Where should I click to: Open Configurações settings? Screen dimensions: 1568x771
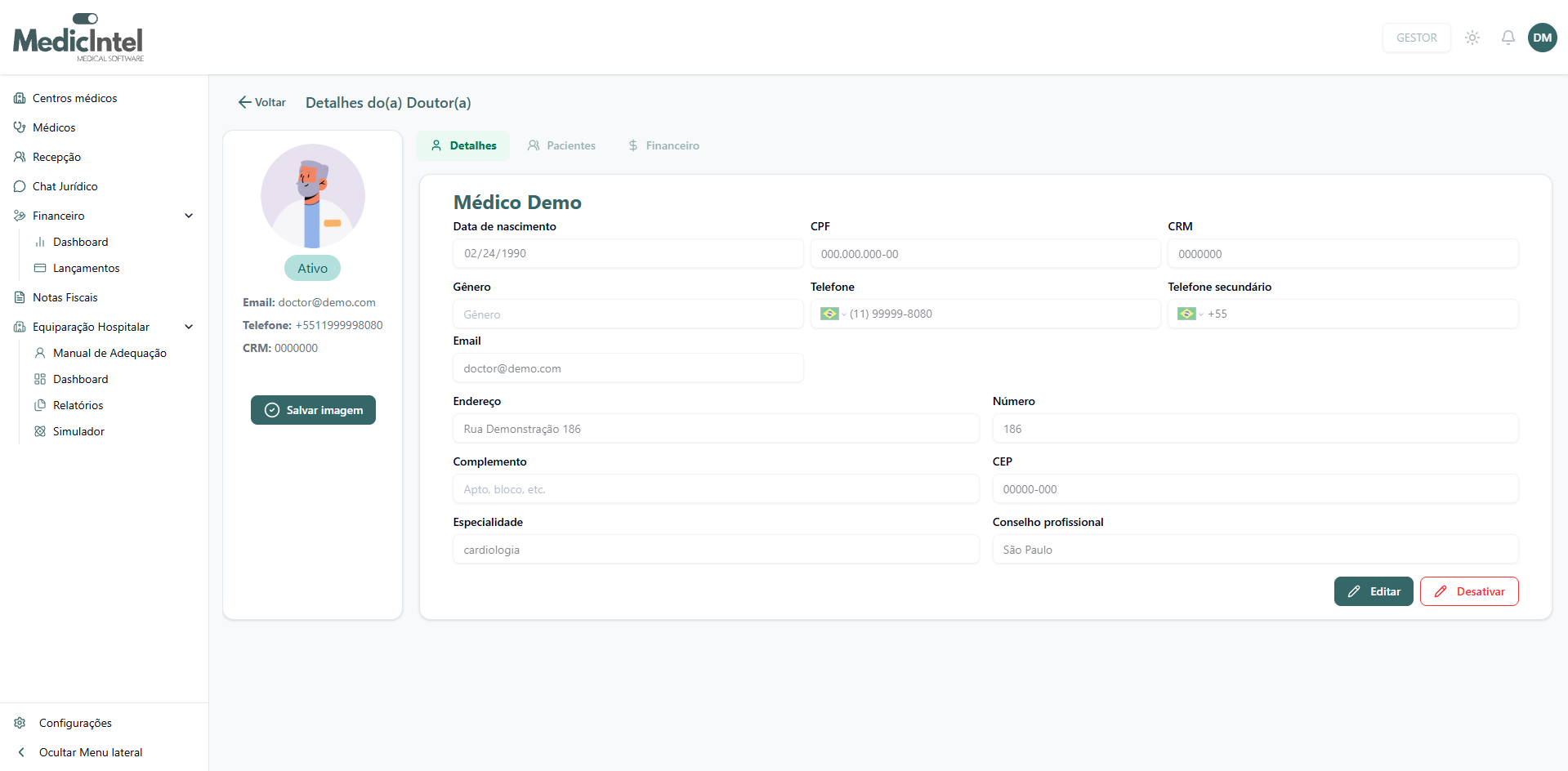point(75,723)
